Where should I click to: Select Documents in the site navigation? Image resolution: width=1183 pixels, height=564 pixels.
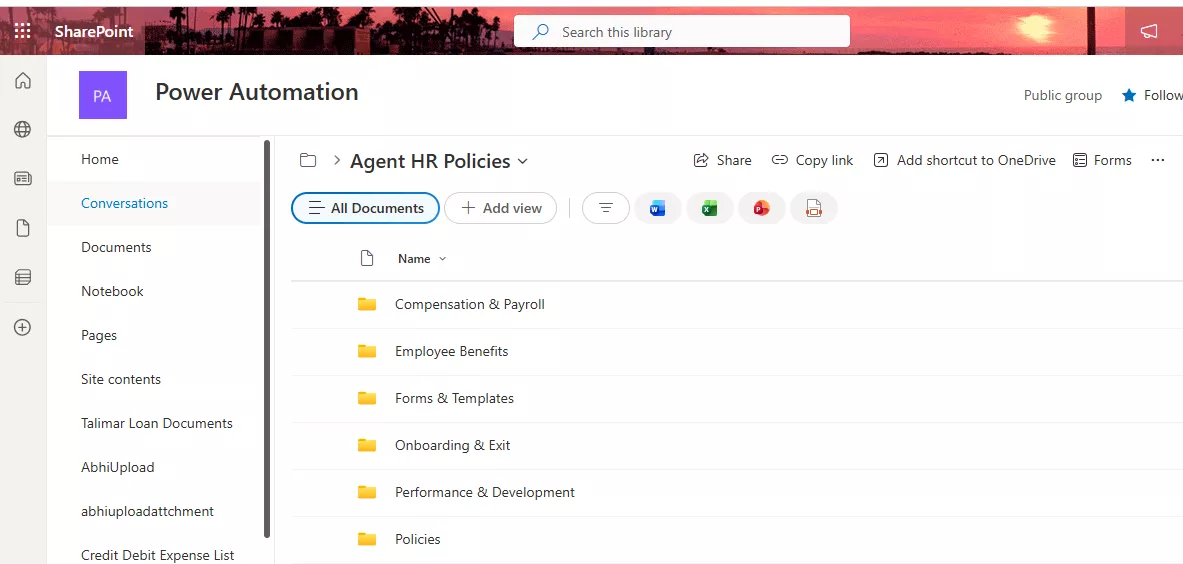(116, 247)
